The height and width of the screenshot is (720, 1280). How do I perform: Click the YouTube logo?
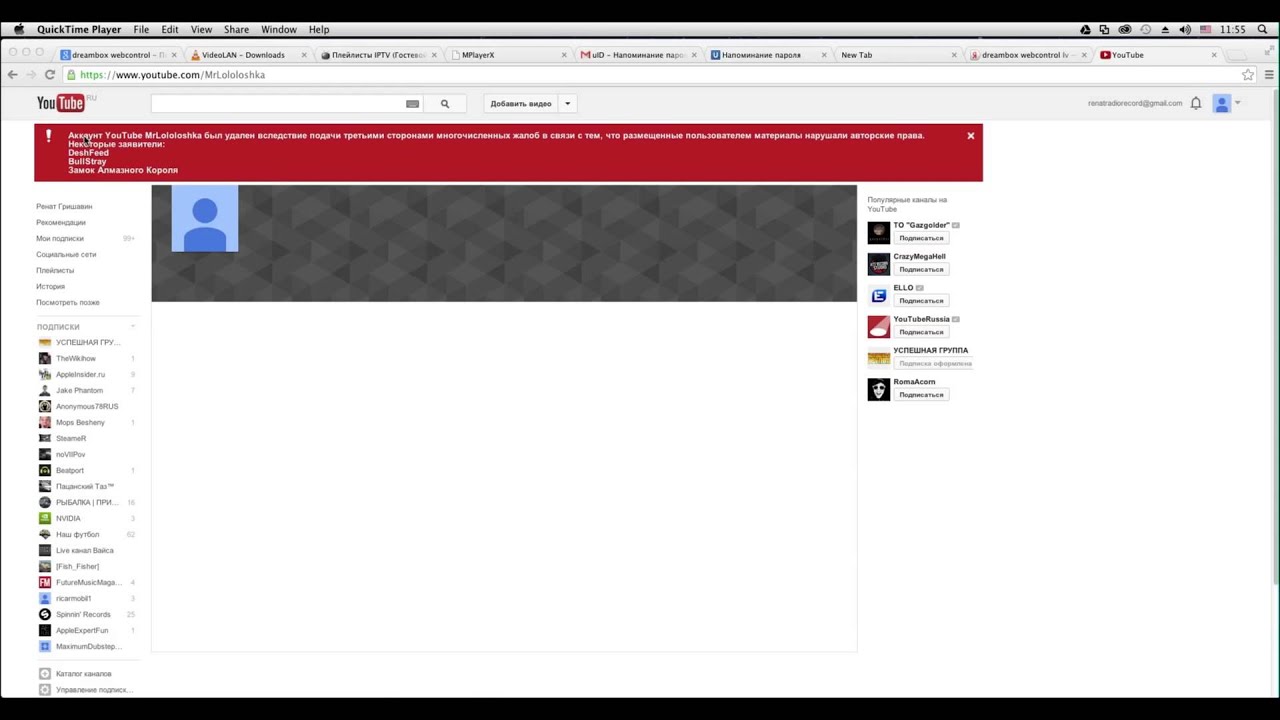click(61, 103)
